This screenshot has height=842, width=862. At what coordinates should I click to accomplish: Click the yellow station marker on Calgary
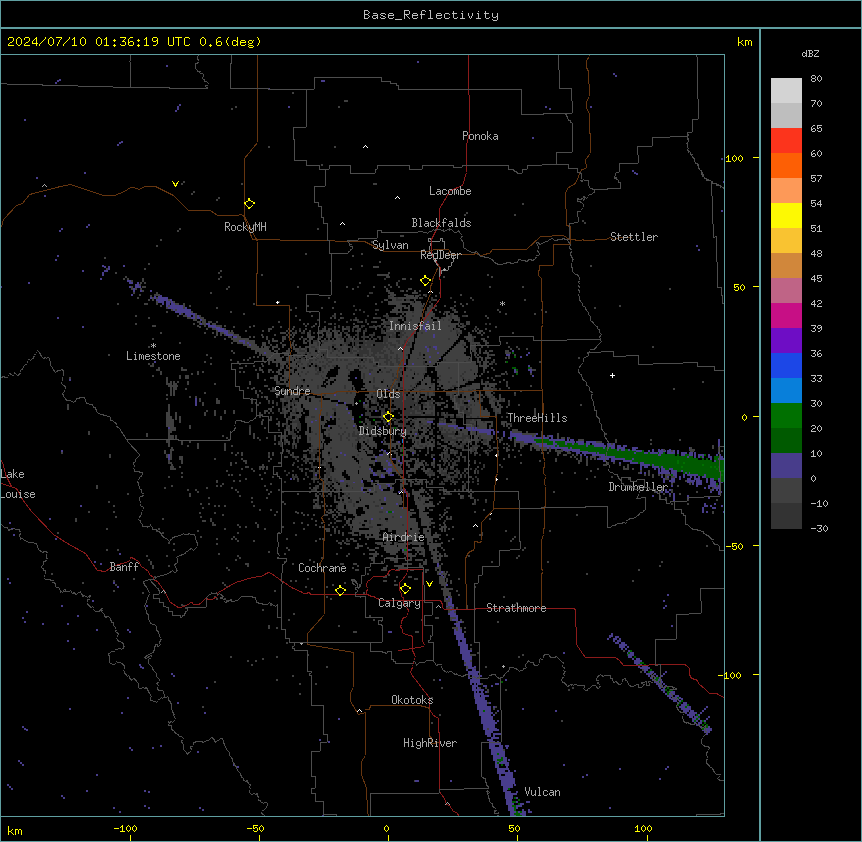[x=405, y=589]
